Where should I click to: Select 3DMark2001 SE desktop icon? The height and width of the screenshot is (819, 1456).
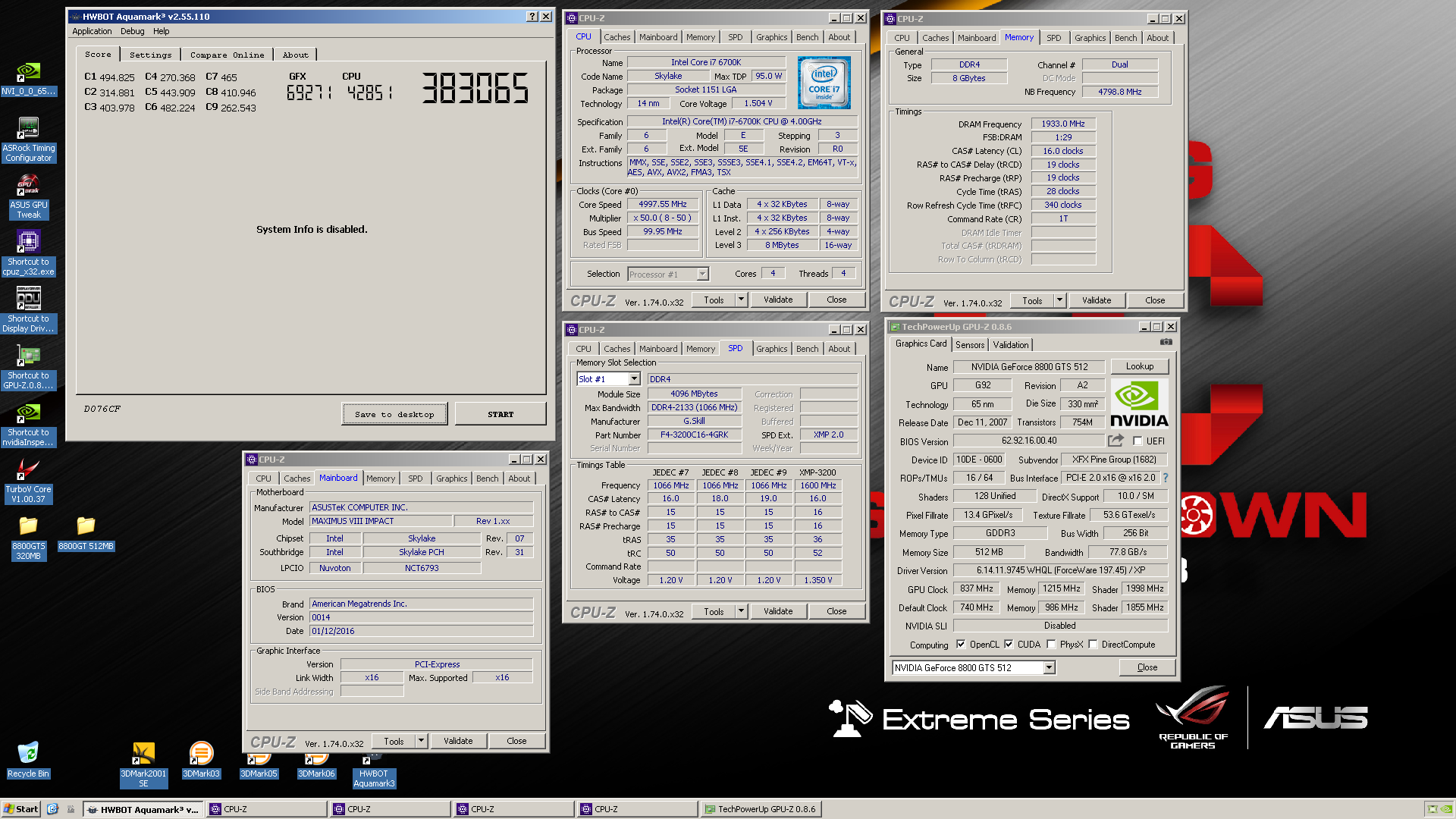coord(143,764)
